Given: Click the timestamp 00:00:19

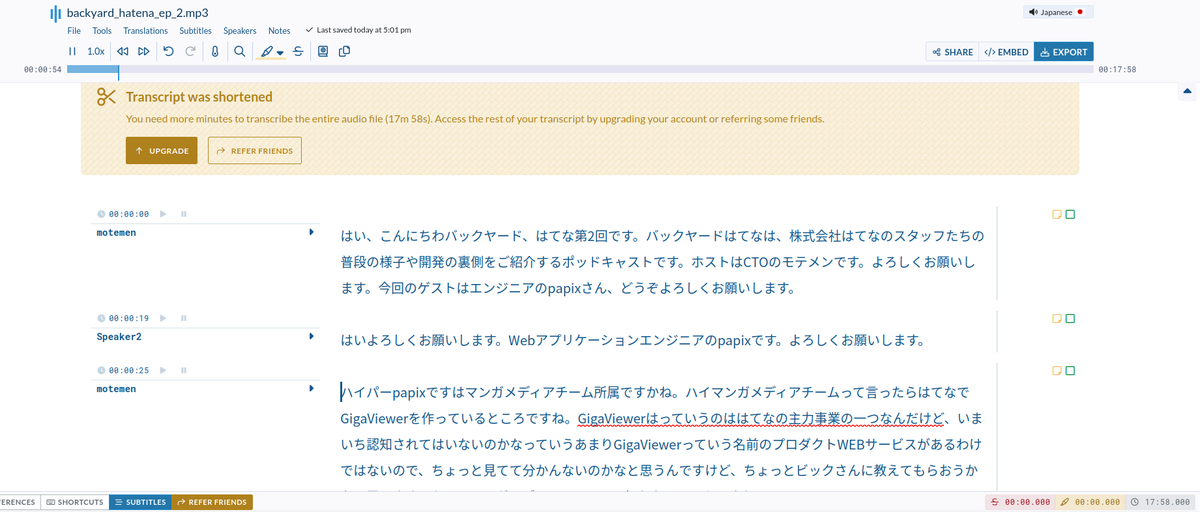Looking at the screenshot, I should click(128, 318).
